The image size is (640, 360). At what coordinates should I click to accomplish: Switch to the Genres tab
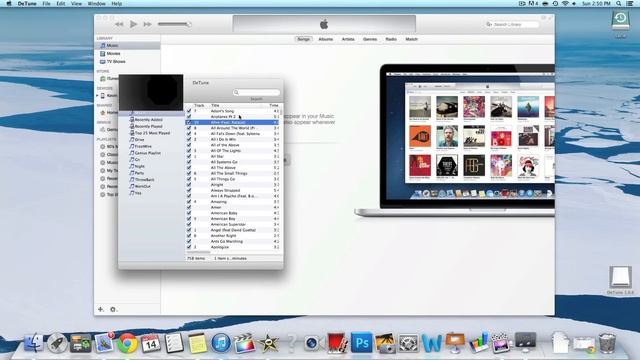click(370, 39)
